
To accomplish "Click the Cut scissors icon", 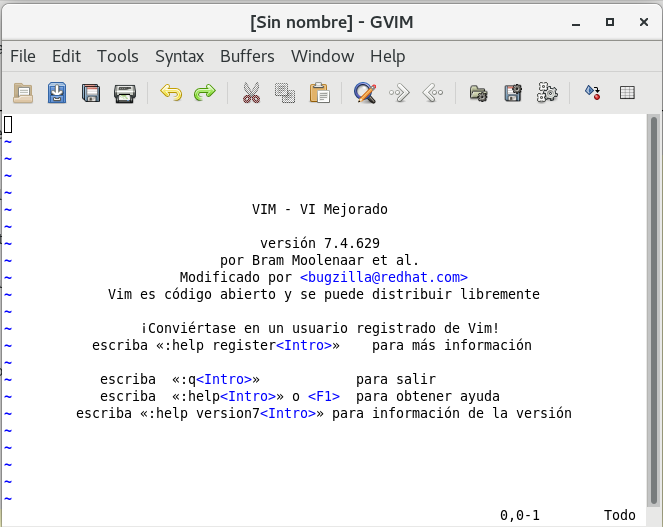I will pyautogui.click(x=251, y=94).
